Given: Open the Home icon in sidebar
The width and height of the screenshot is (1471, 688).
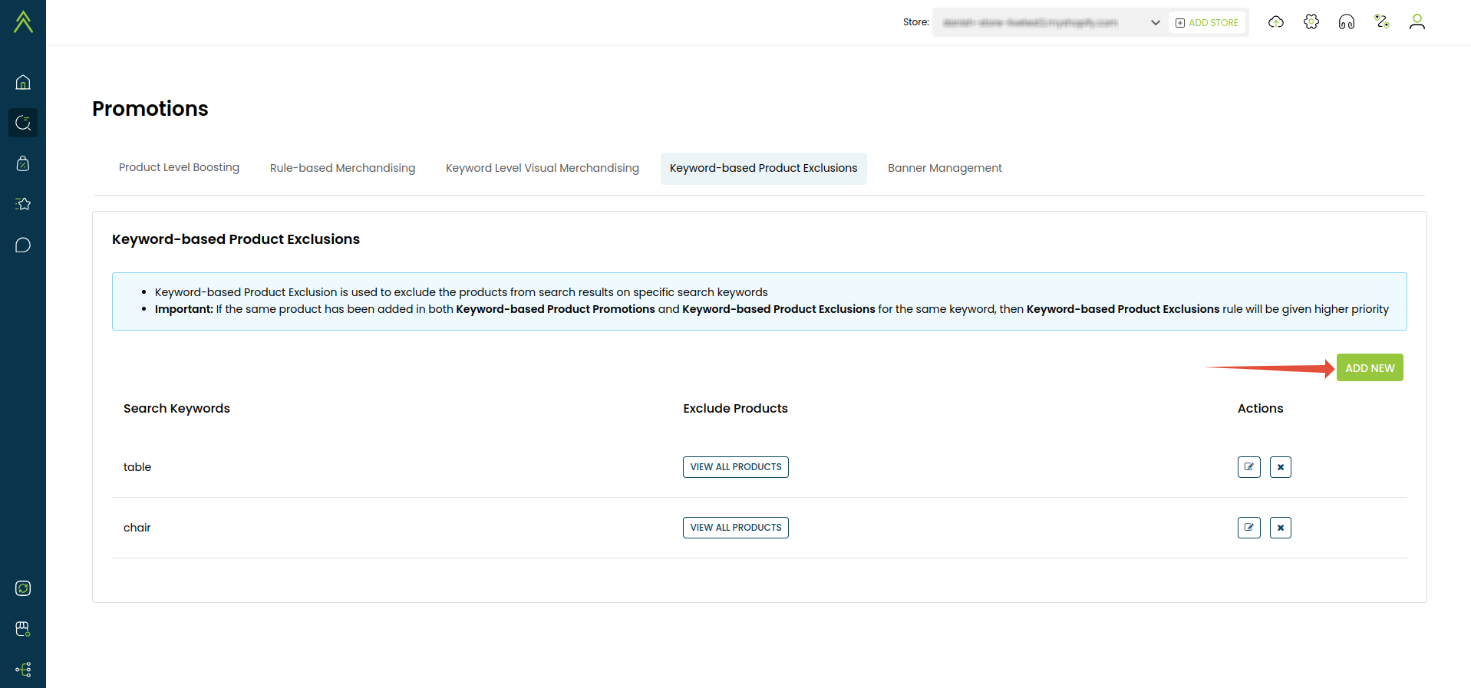Looking at the screenshot, I should (x=23, y=82).
